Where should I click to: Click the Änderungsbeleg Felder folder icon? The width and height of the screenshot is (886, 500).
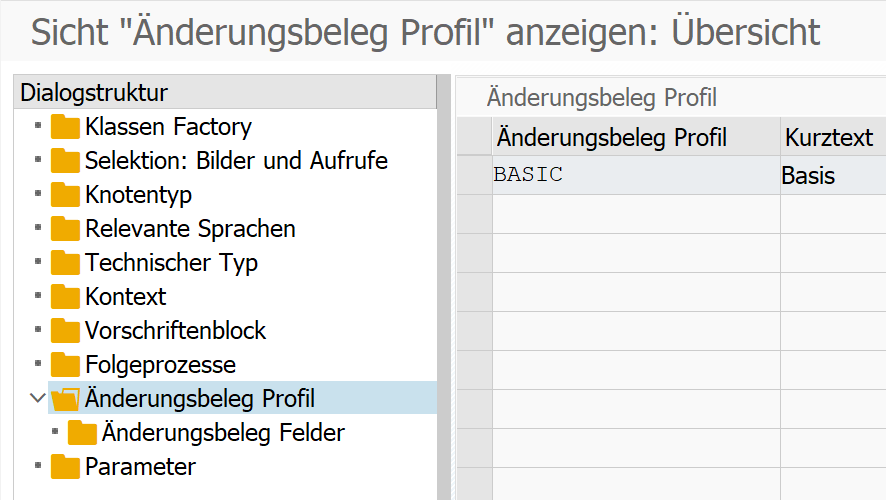point(83,433)
